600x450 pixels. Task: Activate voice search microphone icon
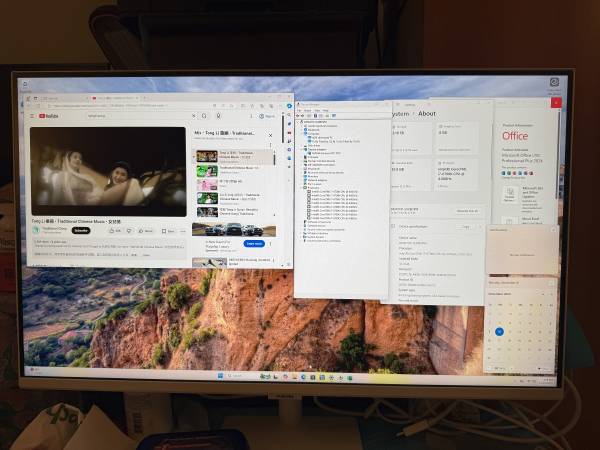pos(217,116)
